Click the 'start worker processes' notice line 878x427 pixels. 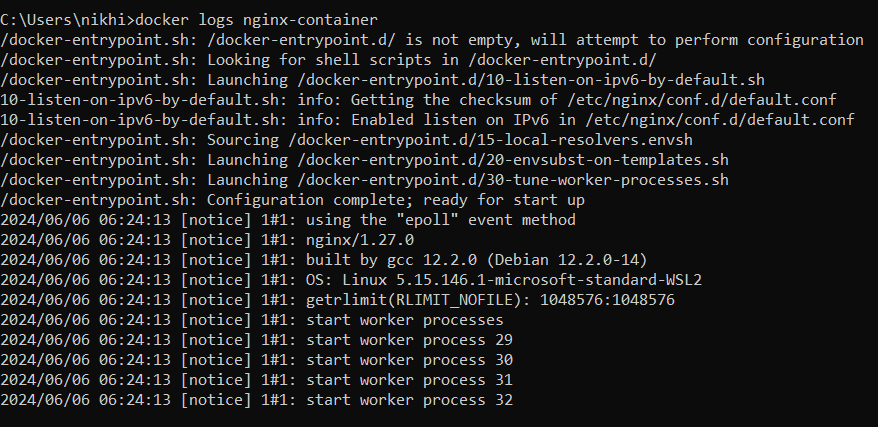(252, 320)
